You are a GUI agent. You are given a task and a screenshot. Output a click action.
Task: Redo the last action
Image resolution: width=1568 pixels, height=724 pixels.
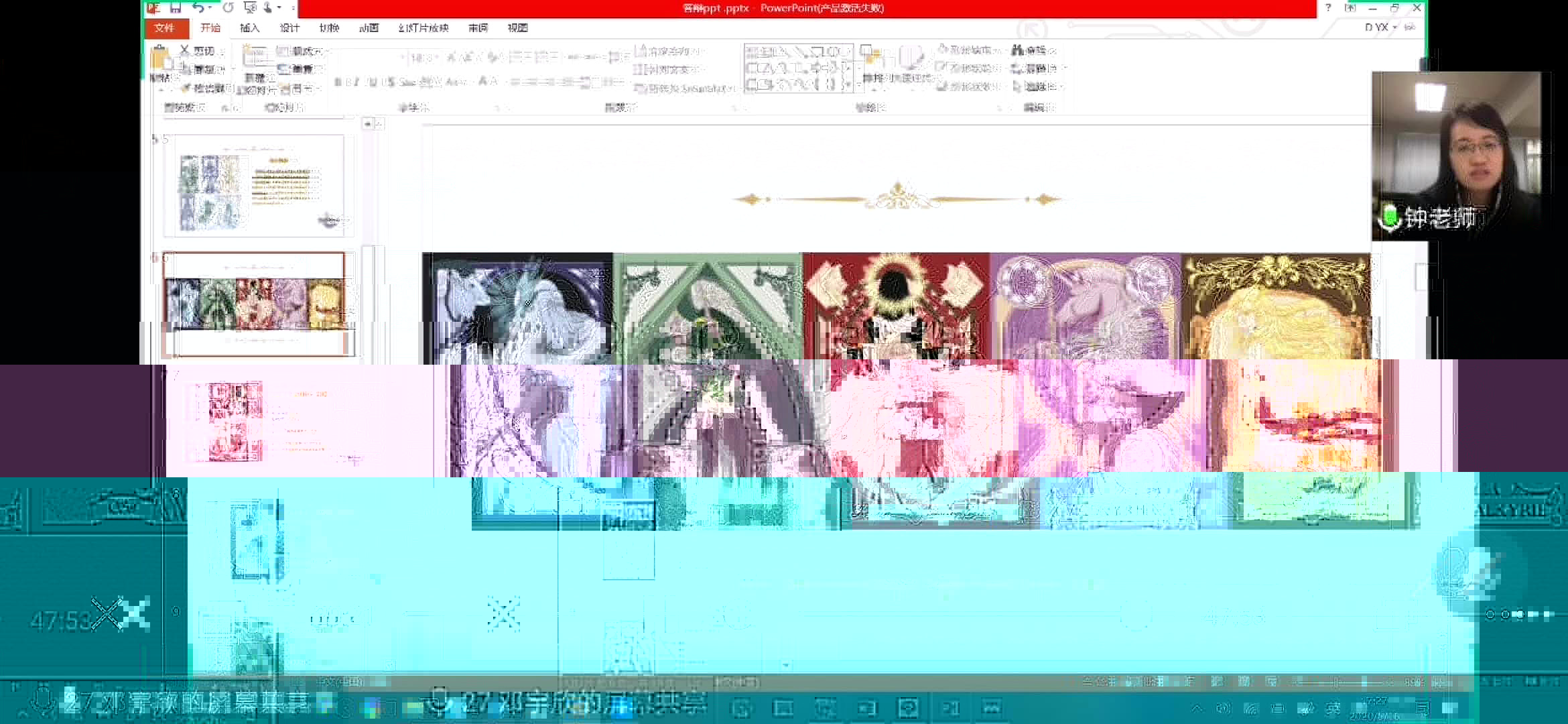228,8
